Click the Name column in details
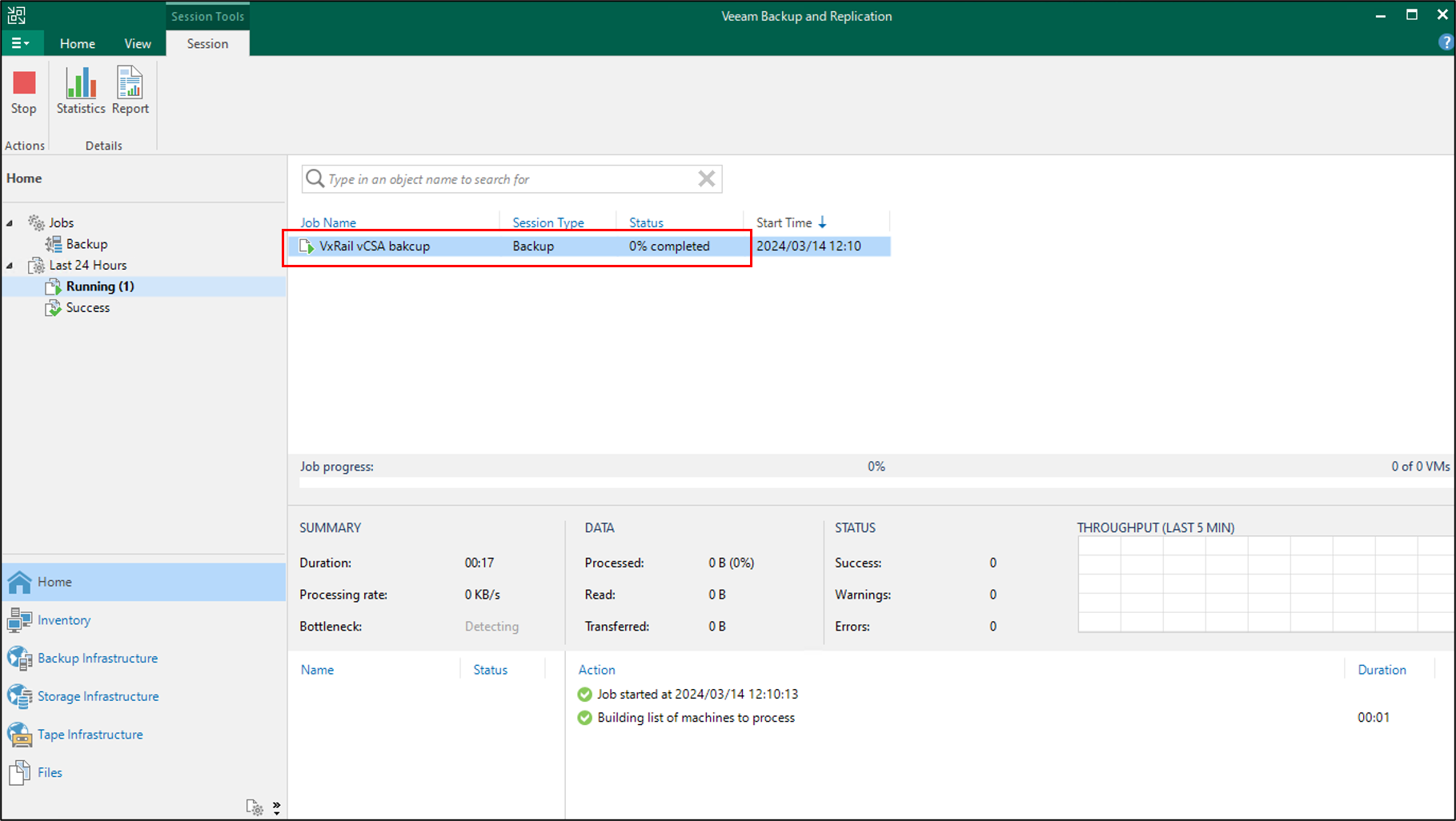 pos(317,670)
